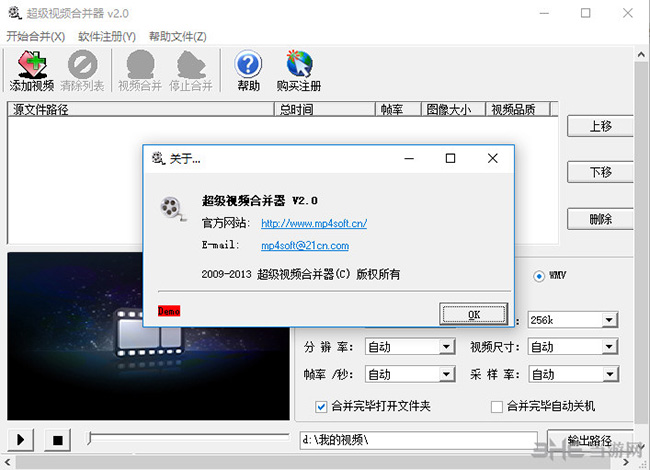The height and width of the screenshot is (470, 650).
Task: Click the 总时间 column header
Action: 325,109
